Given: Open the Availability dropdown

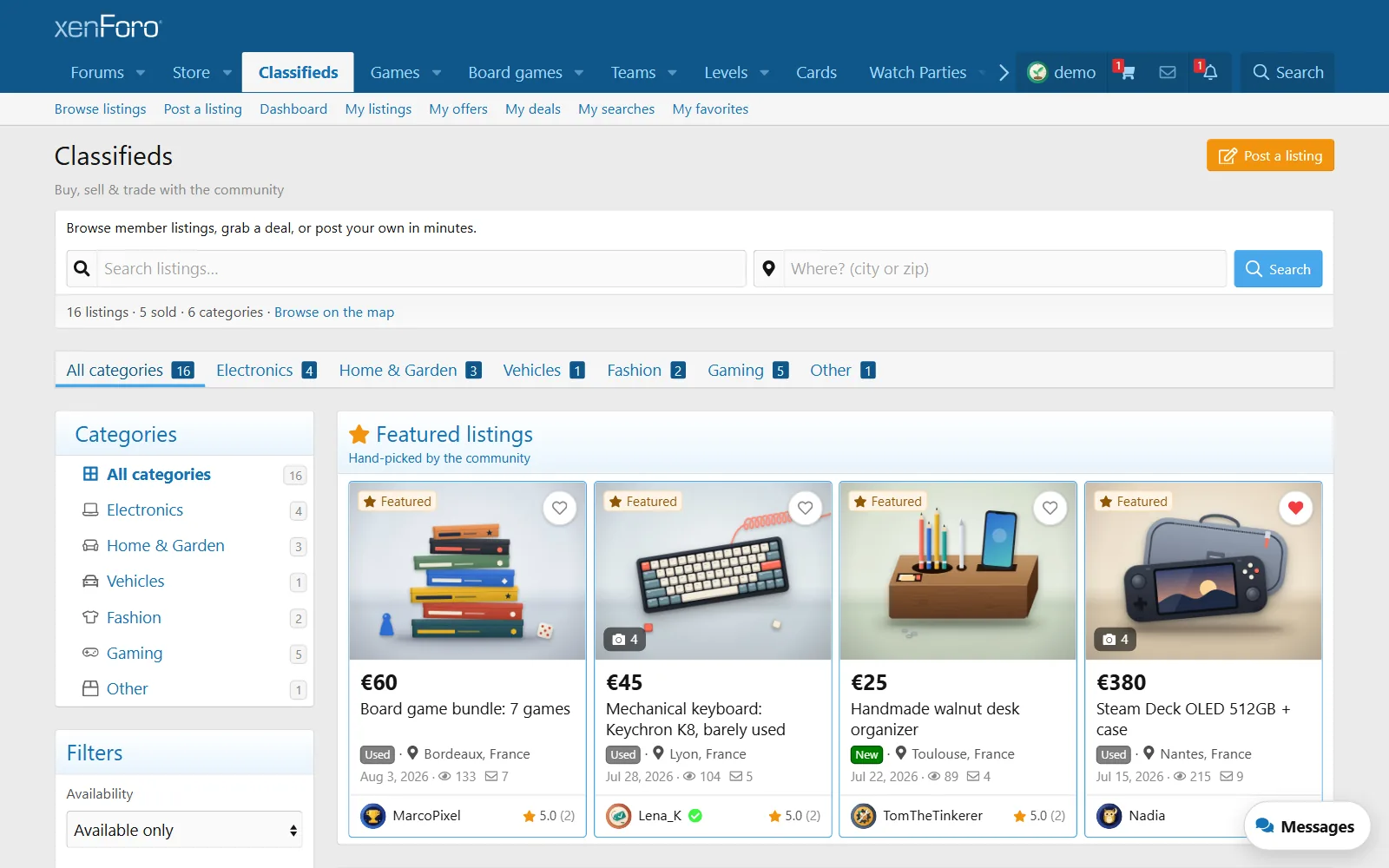Looking at the screenshot, I should [185, 830].
